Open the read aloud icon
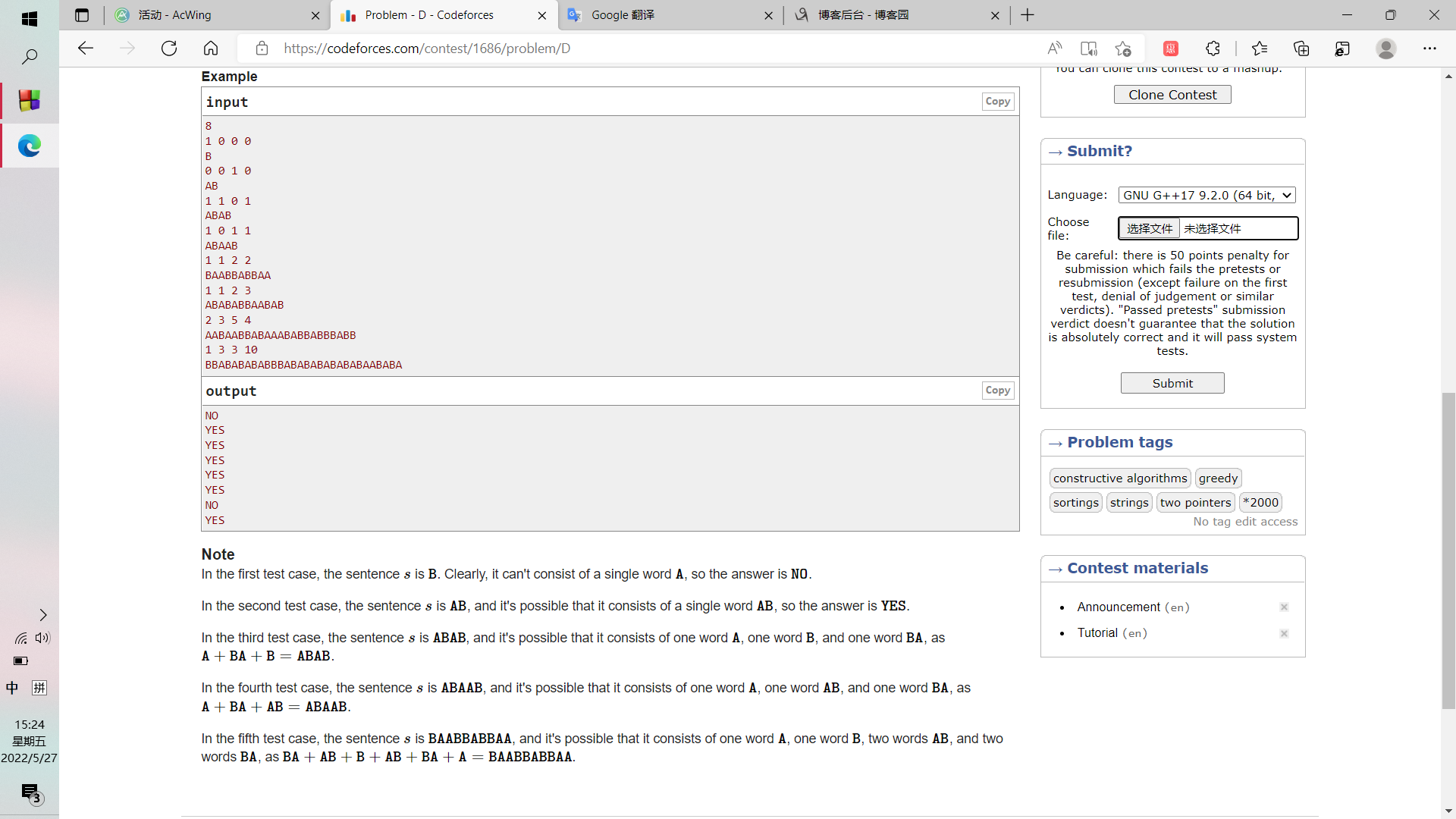Image resolution: width=1456 pixels, height=819 pixels. [x=1054, y=49]
